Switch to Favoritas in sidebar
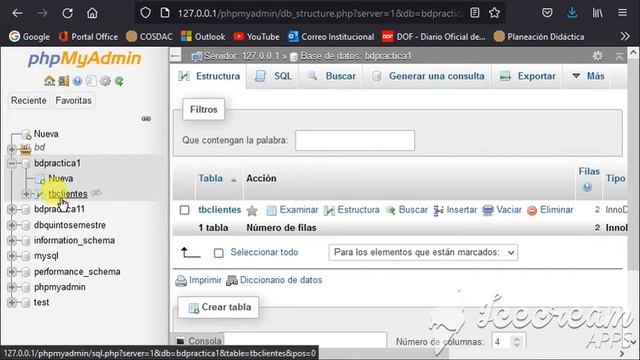 pos(73,100)
